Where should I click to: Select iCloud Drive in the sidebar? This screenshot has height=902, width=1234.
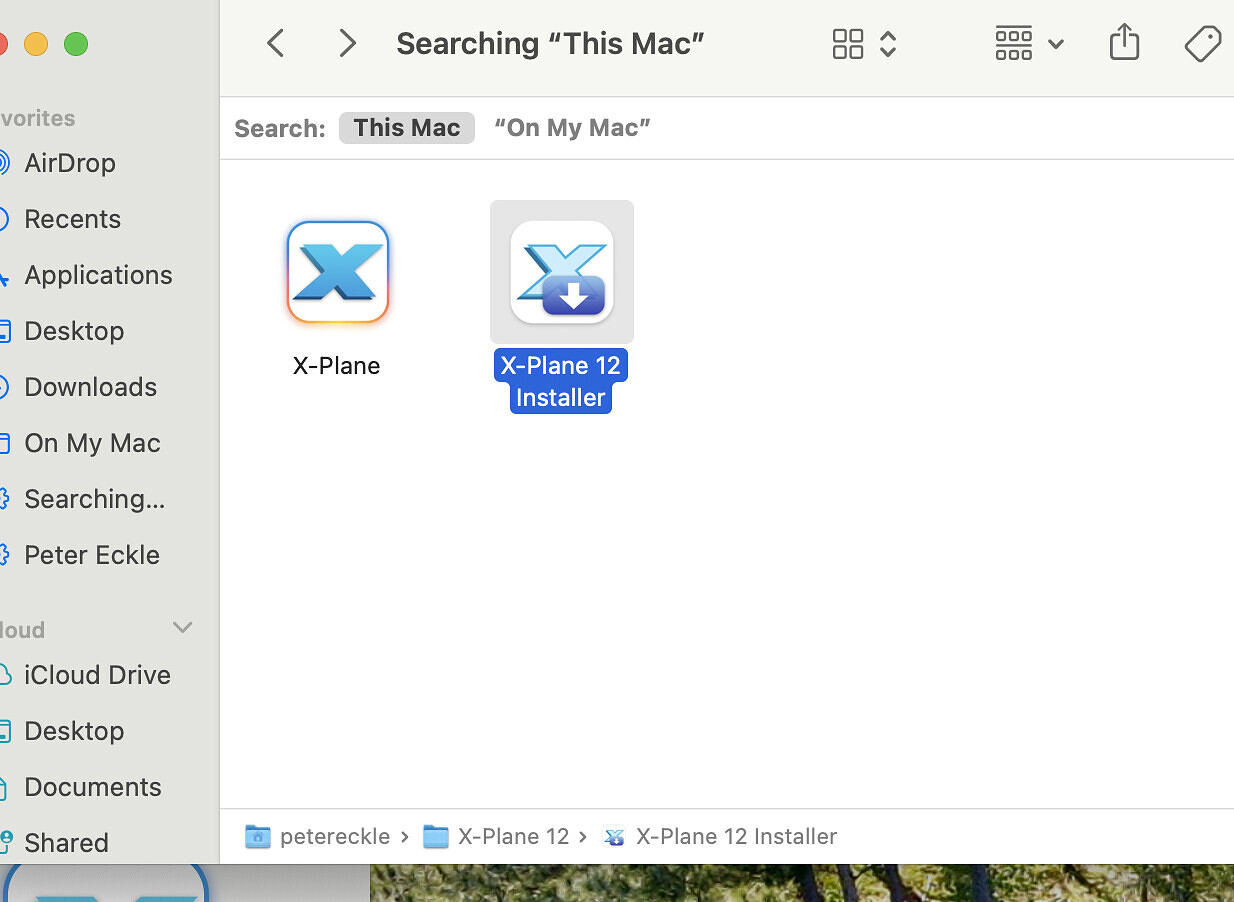point(97,675)
